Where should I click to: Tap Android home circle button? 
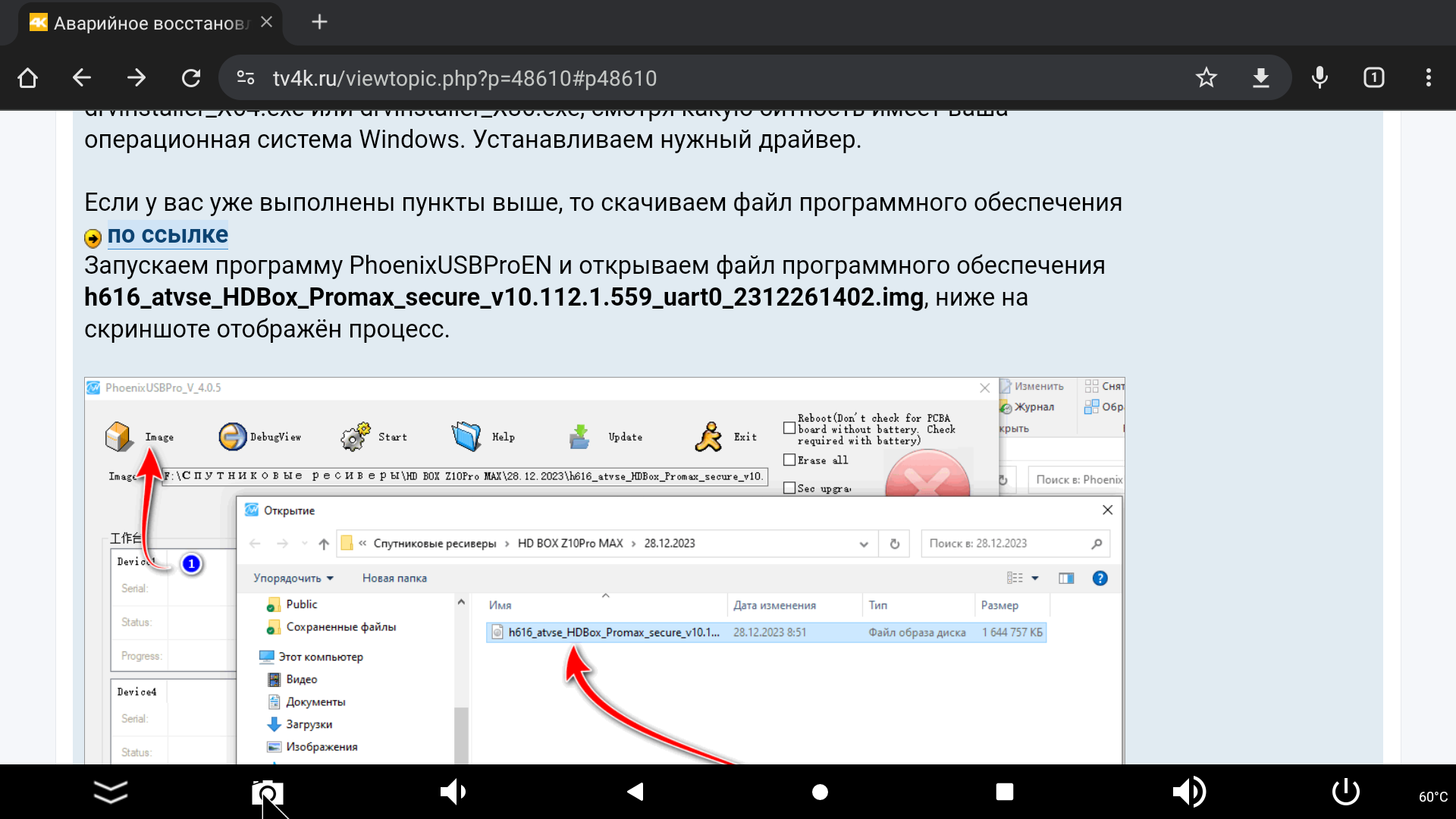(x=820, y=792)
